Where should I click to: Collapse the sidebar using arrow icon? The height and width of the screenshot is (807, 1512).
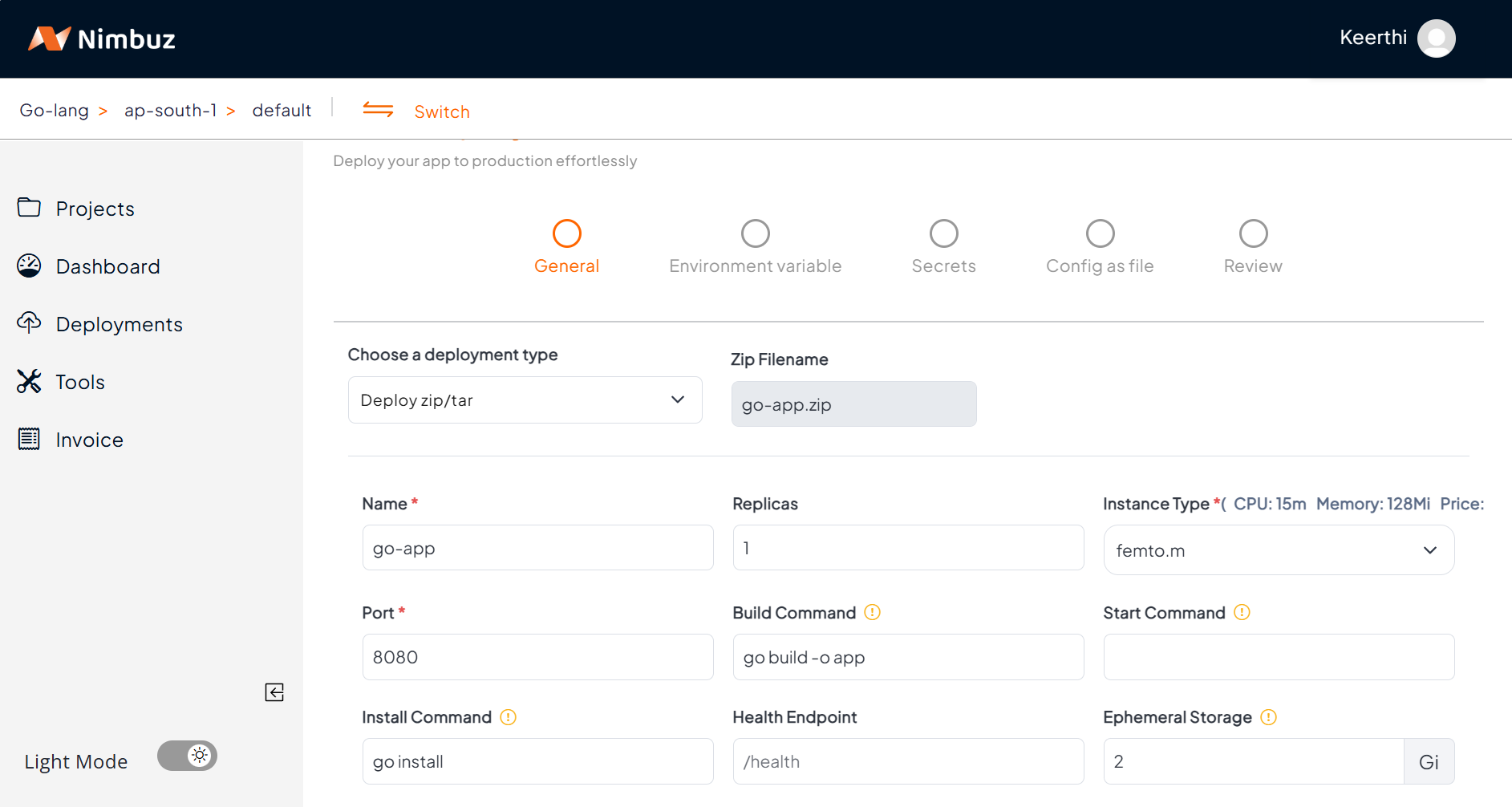(x=274, y=692)
